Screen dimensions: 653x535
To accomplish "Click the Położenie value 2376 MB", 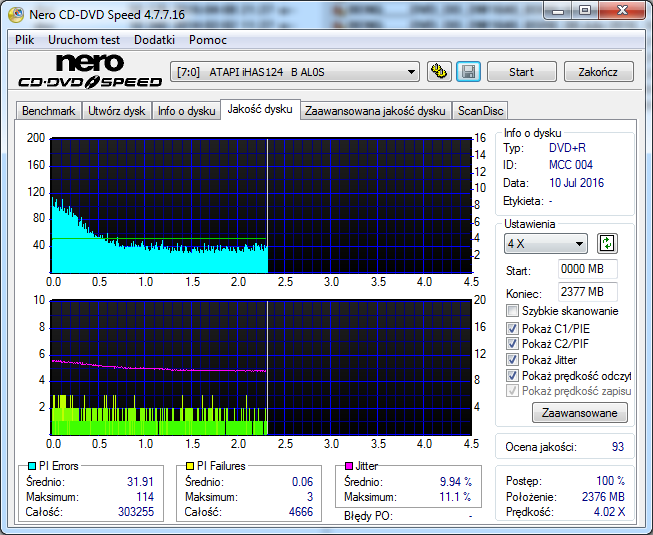I will point(603,497).
